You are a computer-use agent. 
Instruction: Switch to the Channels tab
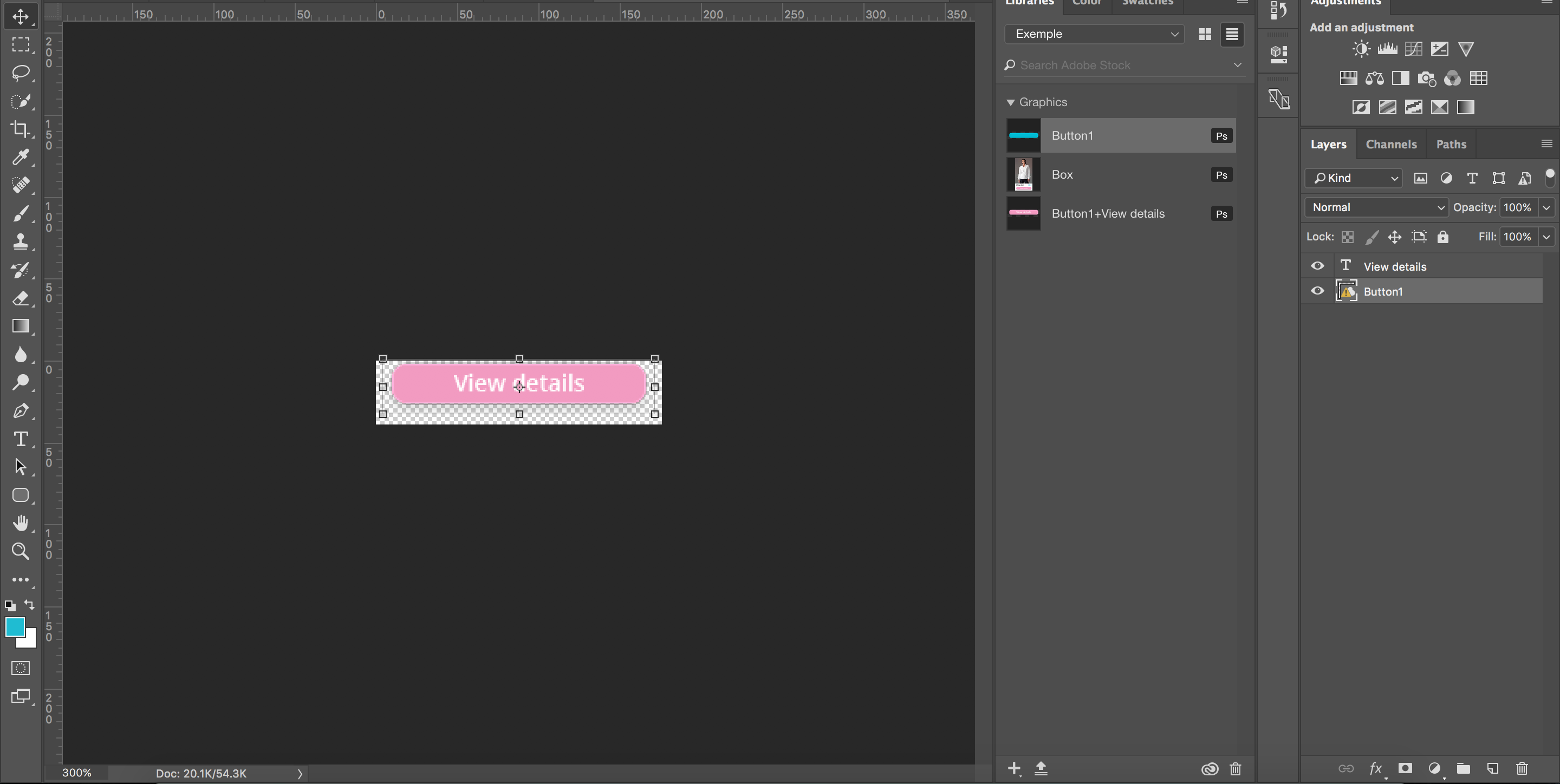pos(1390,143)
